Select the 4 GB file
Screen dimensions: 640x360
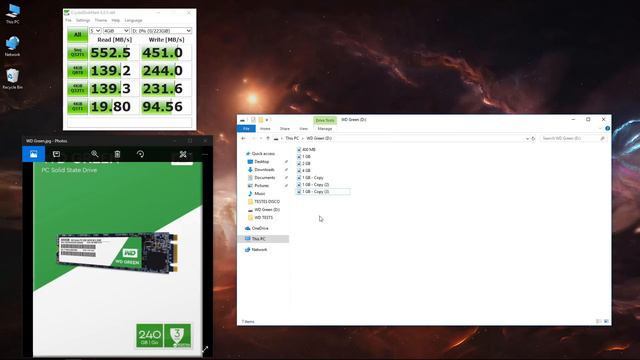(x=304, y=170)
